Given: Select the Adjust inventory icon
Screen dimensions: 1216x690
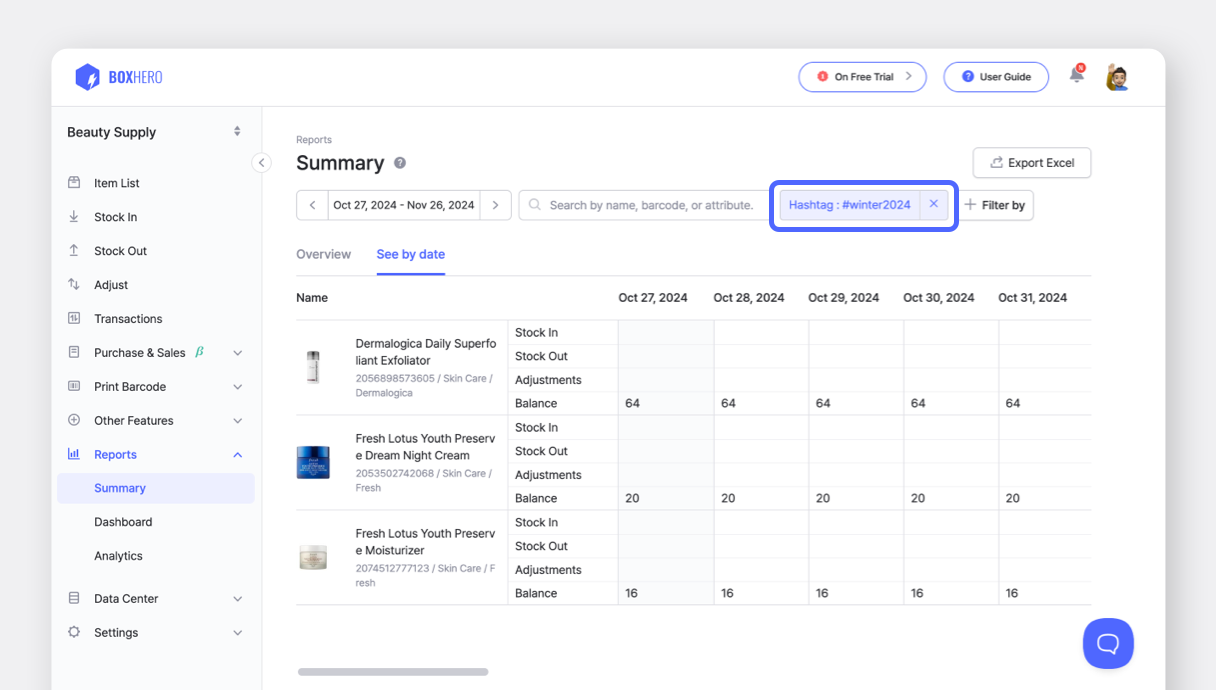Looking at the screenshot, I should point(74,284).
